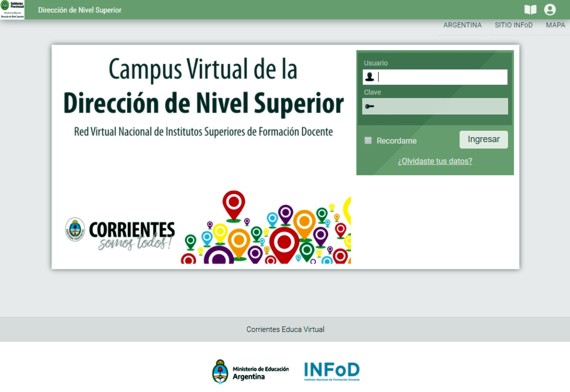Open the user account icon in the header
Image resolution: width=570 pixels, height=392 pixels.
pos(550,9)
